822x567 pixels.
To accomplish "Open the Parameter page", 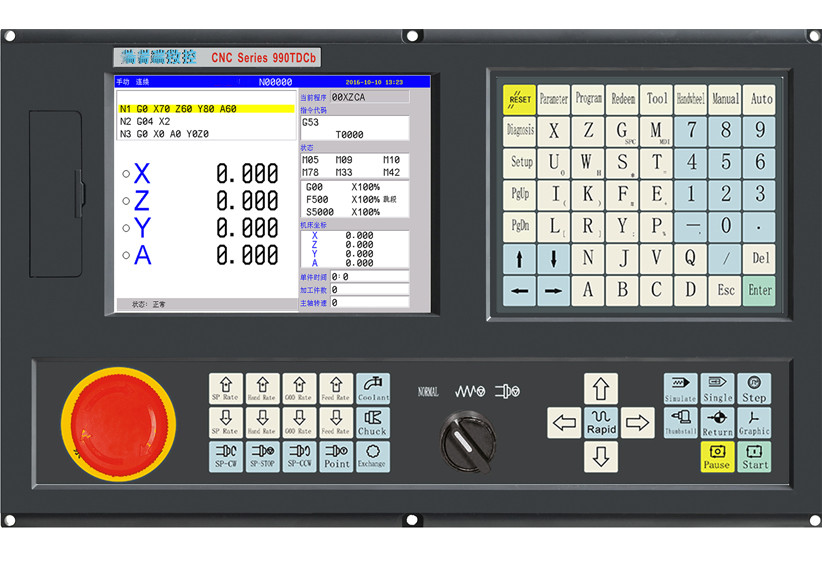I will pos(553,99).
